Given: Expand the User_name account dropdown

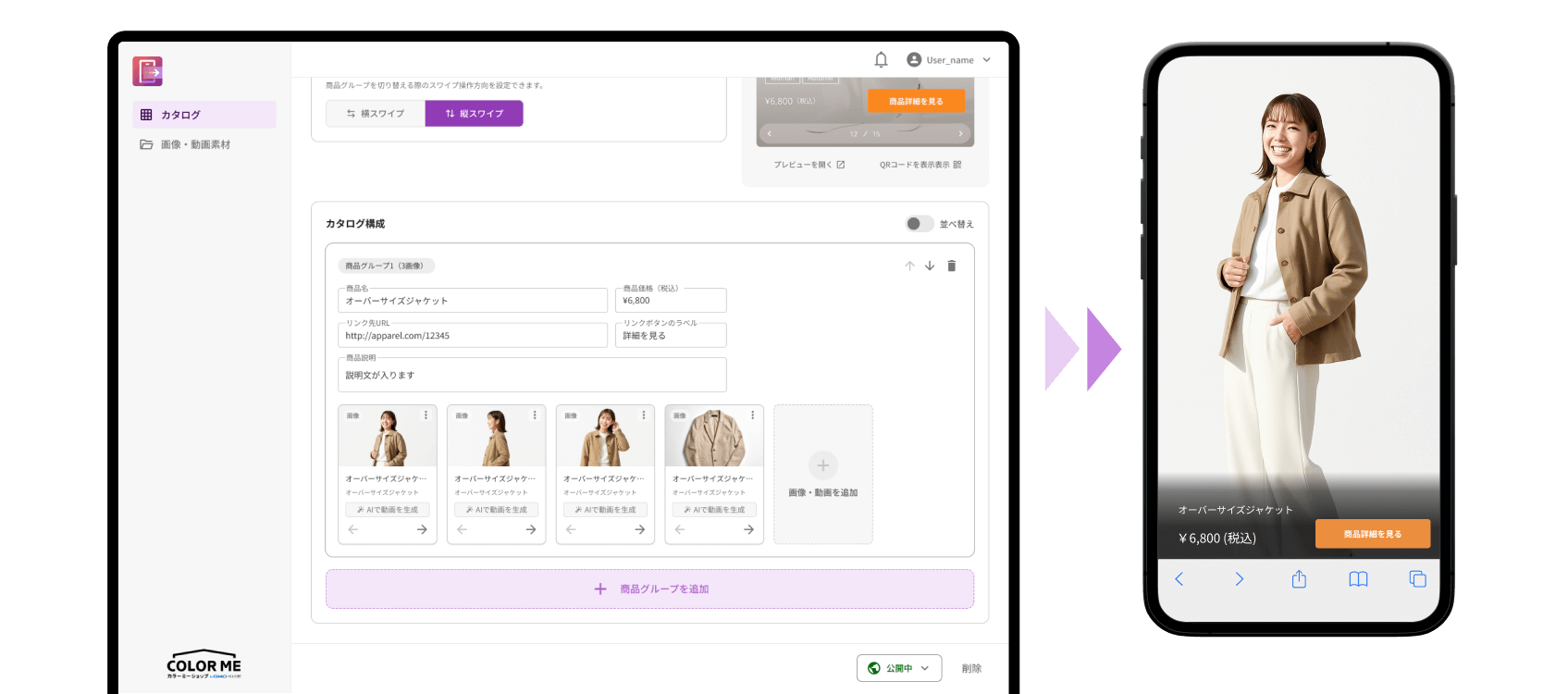Looking at the screenshot, I should coord(949,60).
